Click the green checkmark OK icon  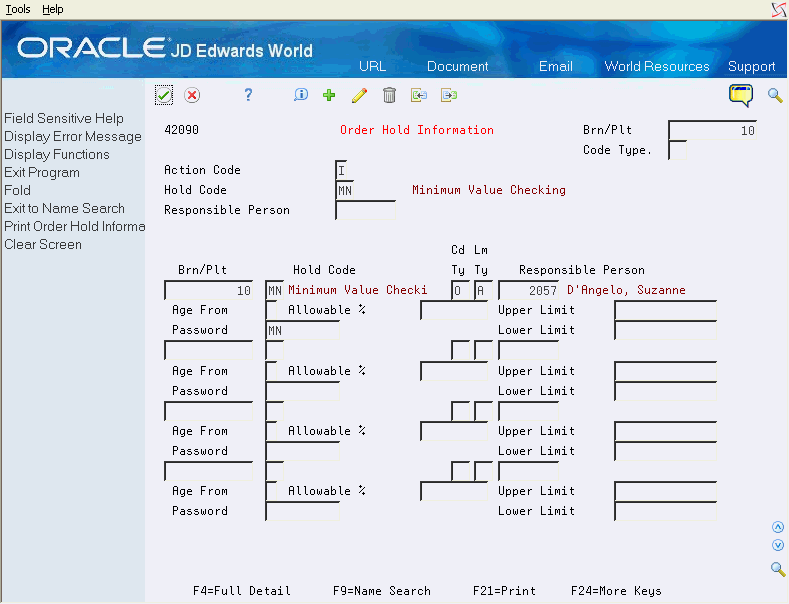point(164,95)
